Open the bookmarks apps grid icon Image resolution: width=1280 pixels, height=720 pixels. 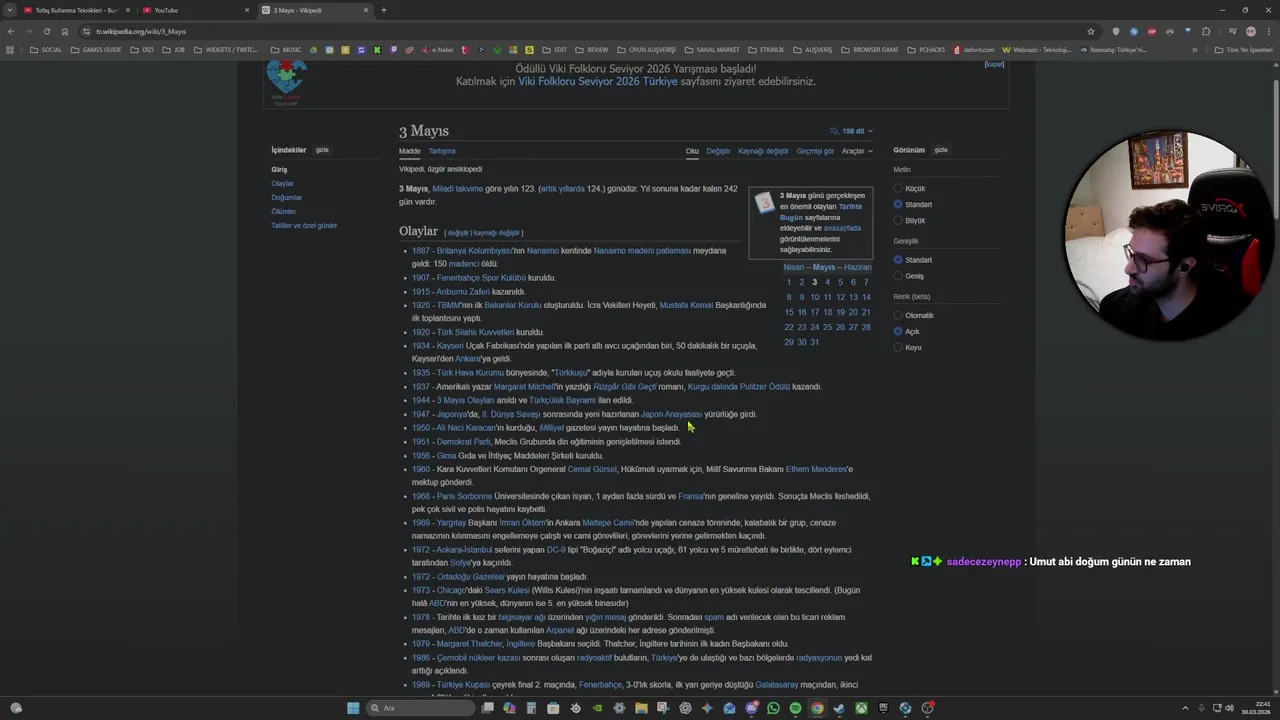coord(11,49)
